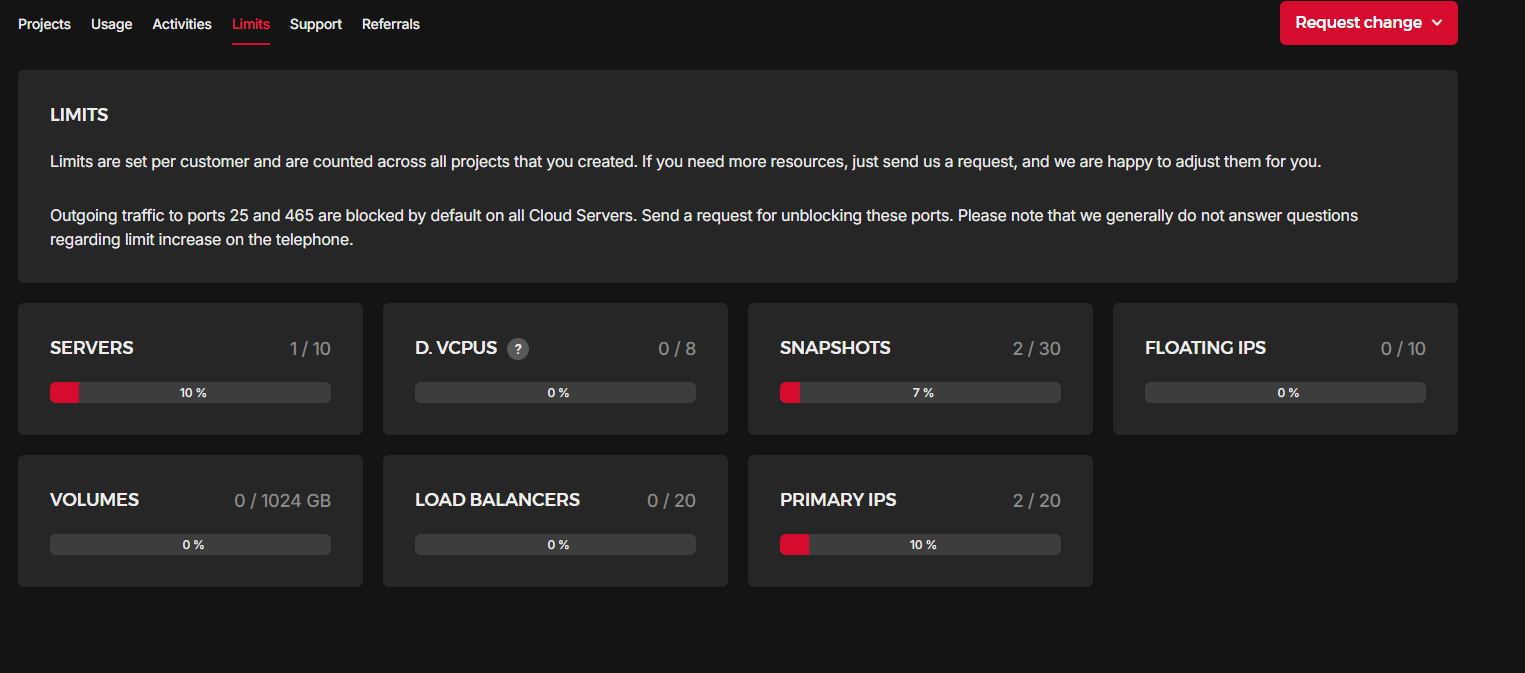Click the FLOATING IPS card heading
The width and height of the screenshot is (1525, 673).
[x=1205, y=348]
